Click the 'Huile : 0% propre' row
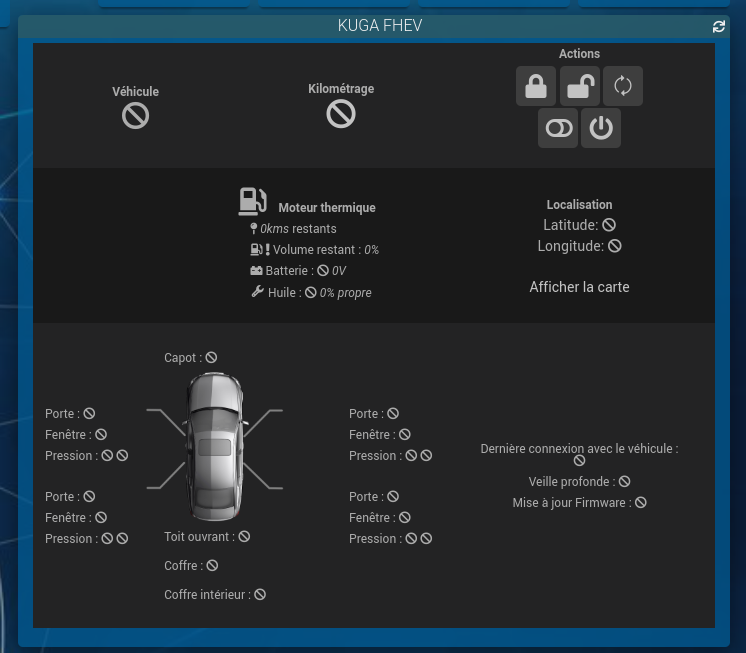This screenshot has width=746, height=653. click(x=311, y=292)
